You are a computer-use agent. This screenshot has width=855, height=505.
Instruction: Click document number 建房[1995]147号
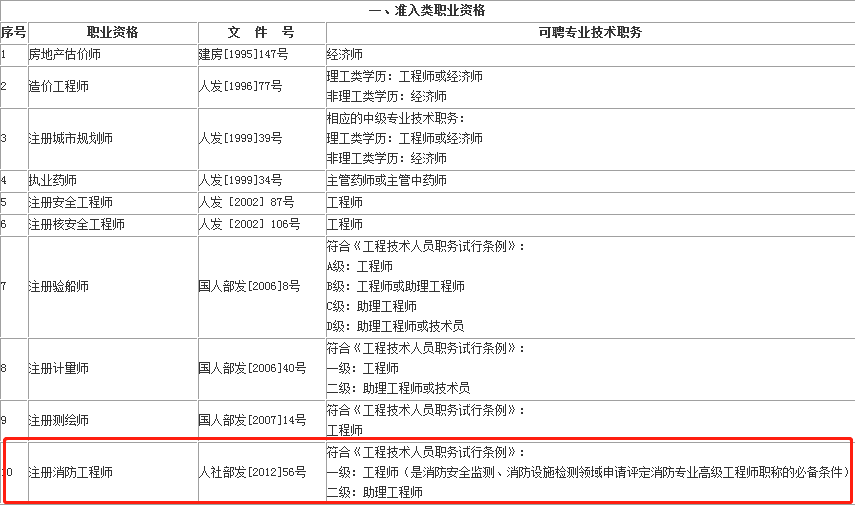[x=244, y=54]
